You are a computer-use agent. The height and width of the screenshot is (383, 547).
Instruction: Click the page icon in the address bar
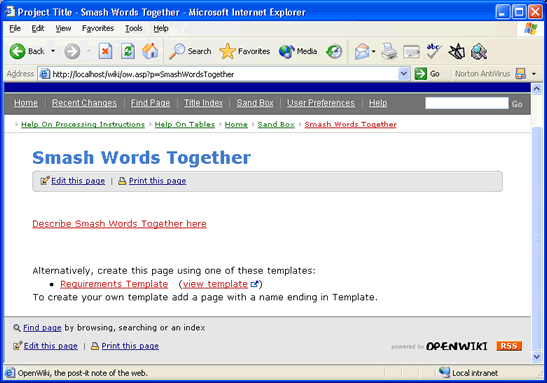44,74
